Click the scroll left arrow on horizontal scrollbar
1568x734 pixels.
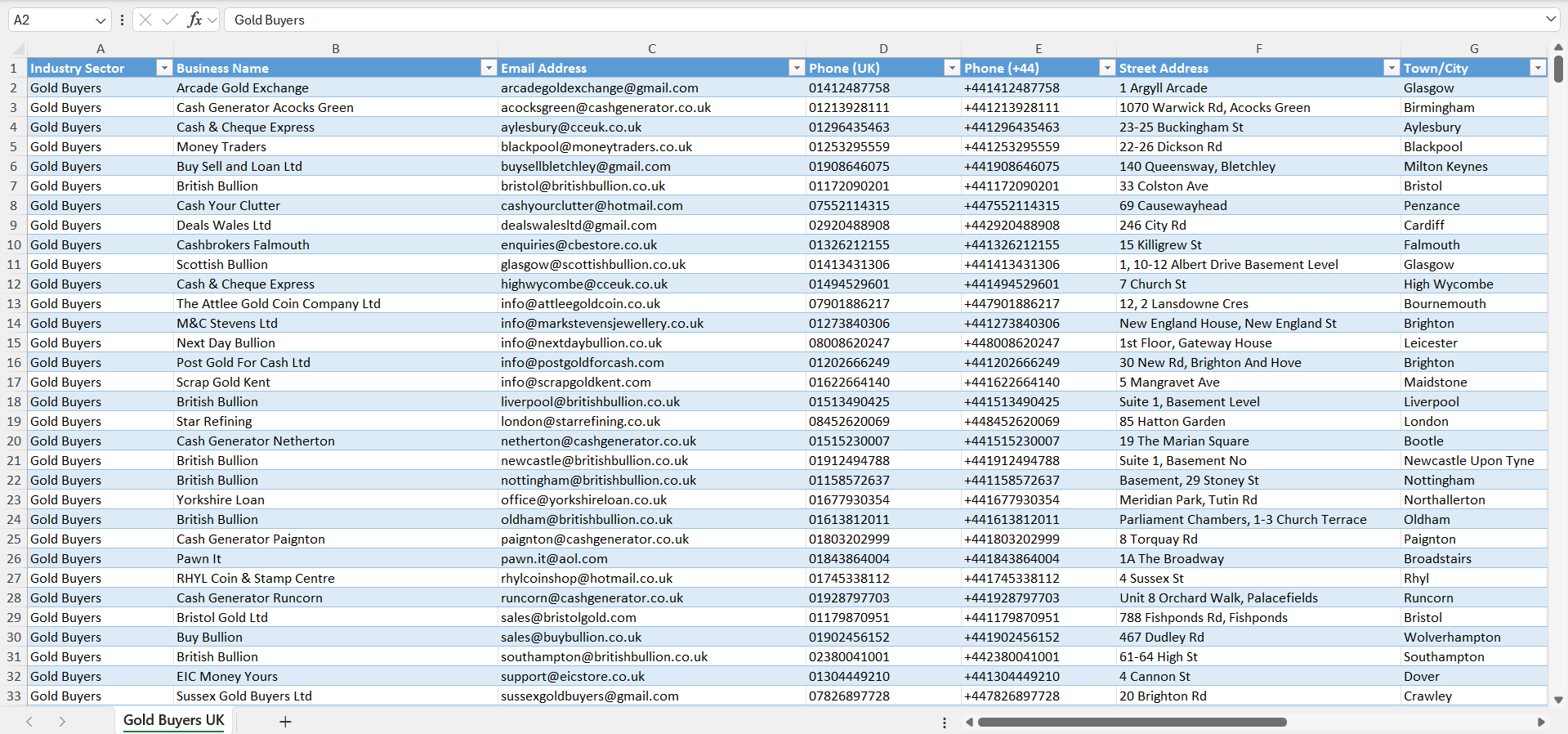click(x=969, y=723)
